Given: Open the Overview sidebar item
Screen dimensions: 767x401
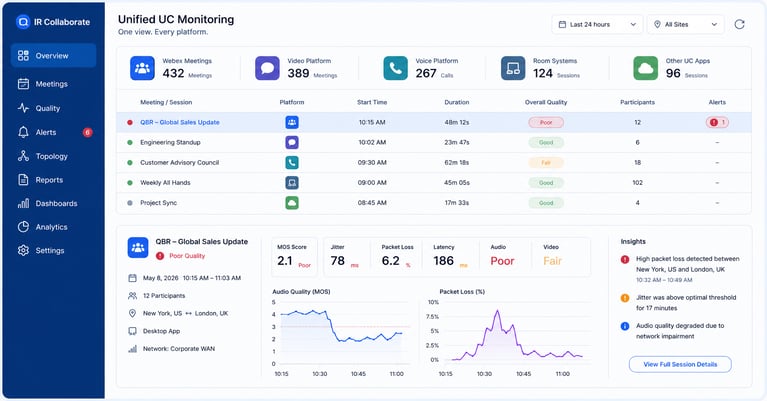Looking at the screenshot, I should click(53, 56).
